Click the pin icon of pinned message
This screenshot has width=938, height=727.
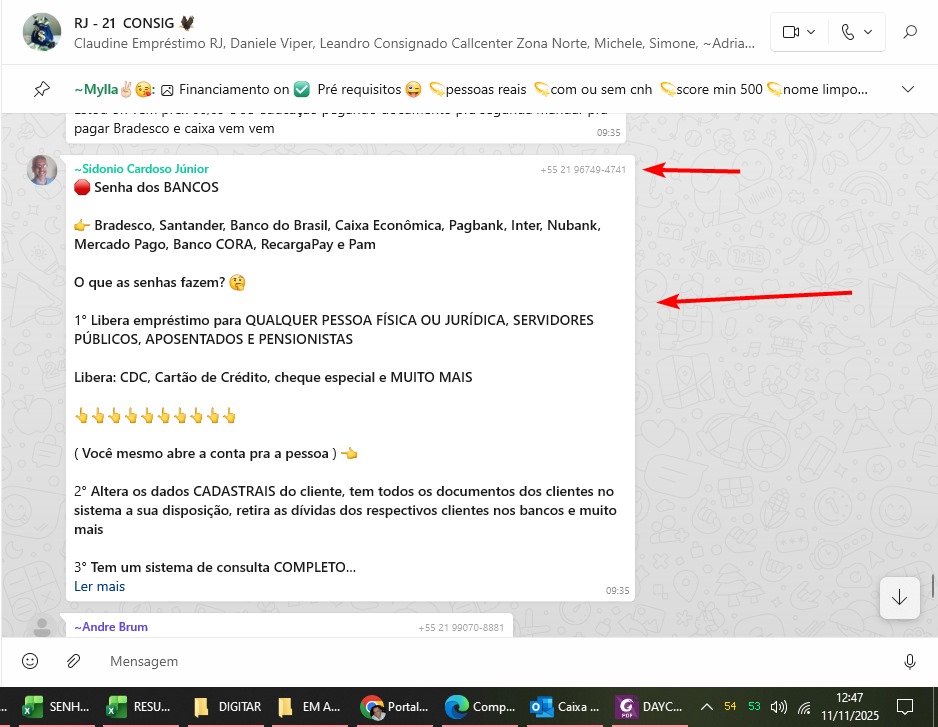[x=41, y=89]
